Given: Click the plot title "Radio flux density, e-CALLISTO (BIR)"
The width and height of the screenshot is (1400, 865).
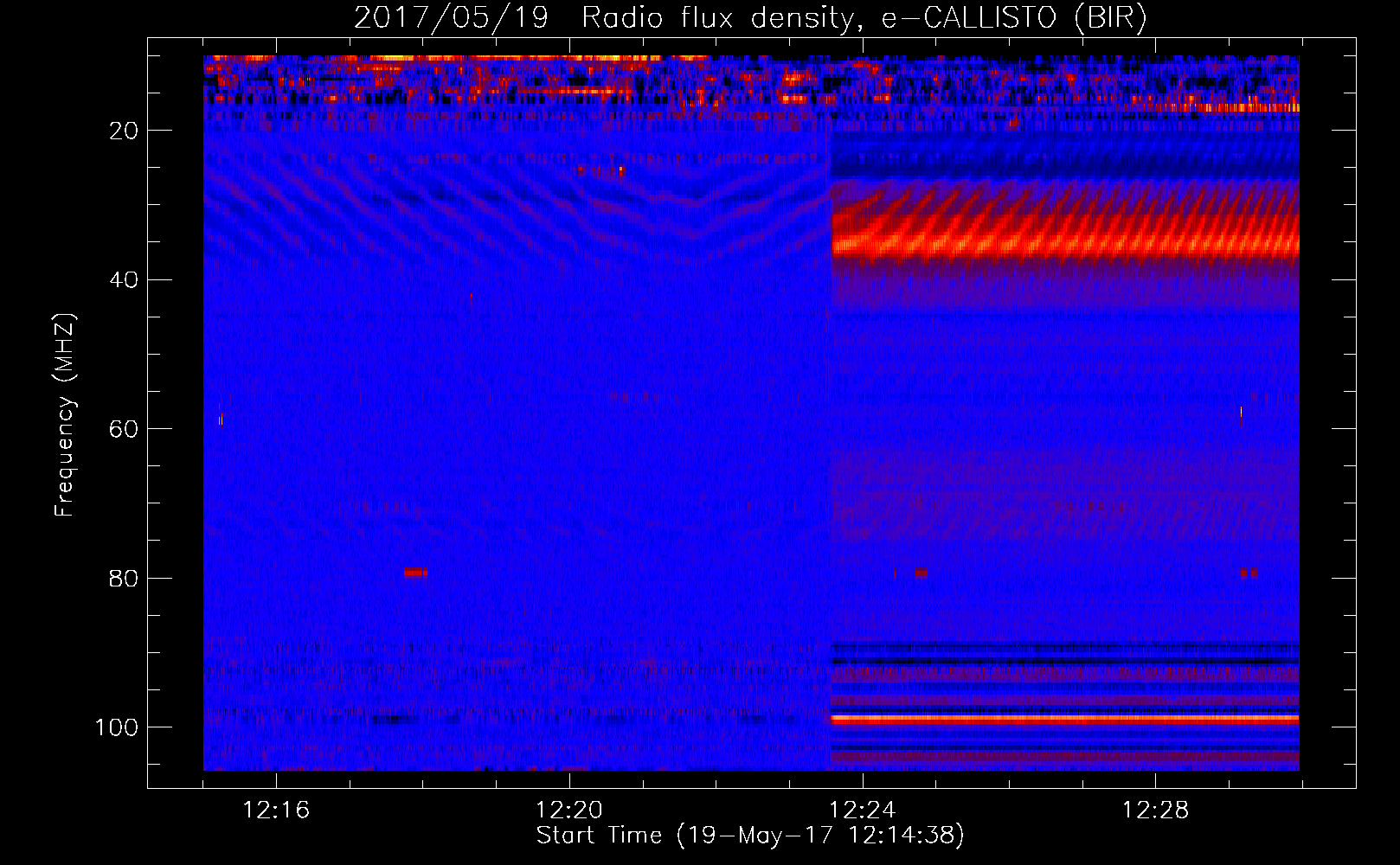Looking at the screenshot, I should [x=864, y=17].
